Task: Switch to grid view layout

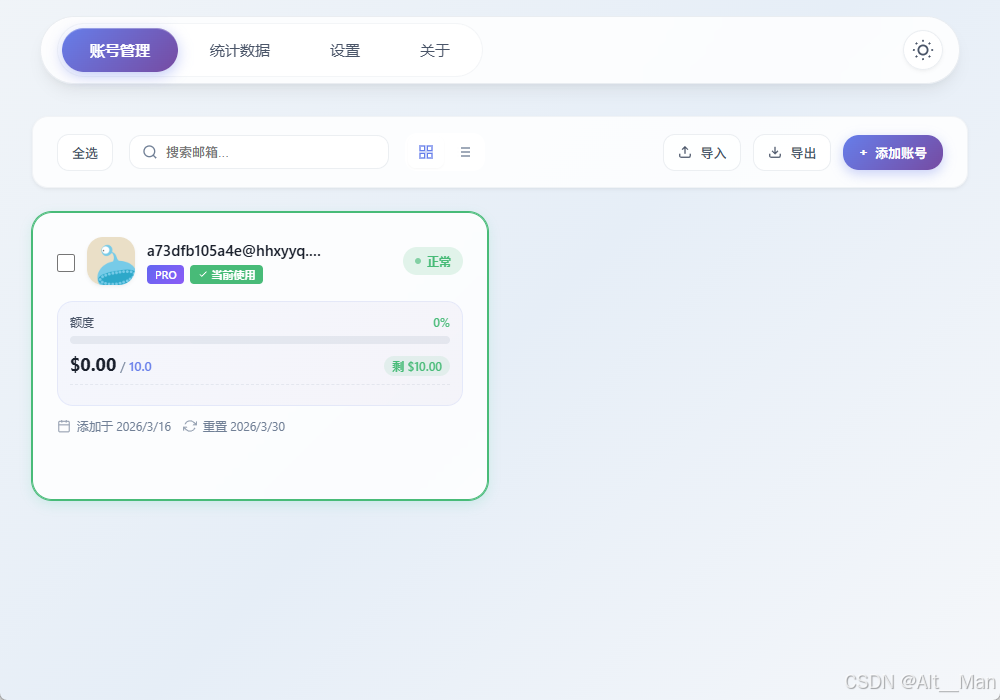Action: [x=426, y=151]
